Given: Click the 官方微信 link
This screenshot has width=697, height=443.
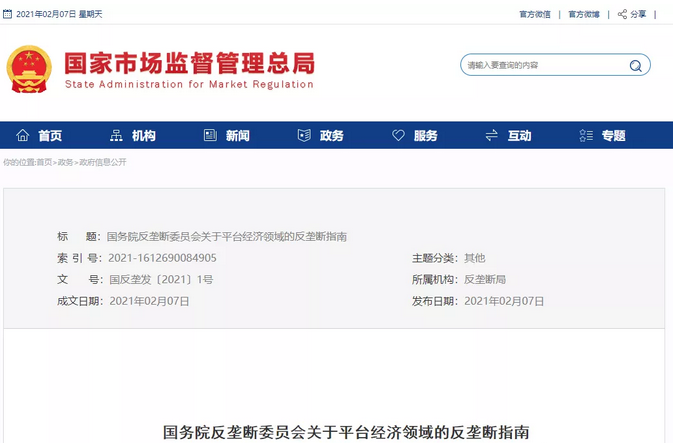Looking at the screenshot, I should pyautogui.click(x=535, y=15).
